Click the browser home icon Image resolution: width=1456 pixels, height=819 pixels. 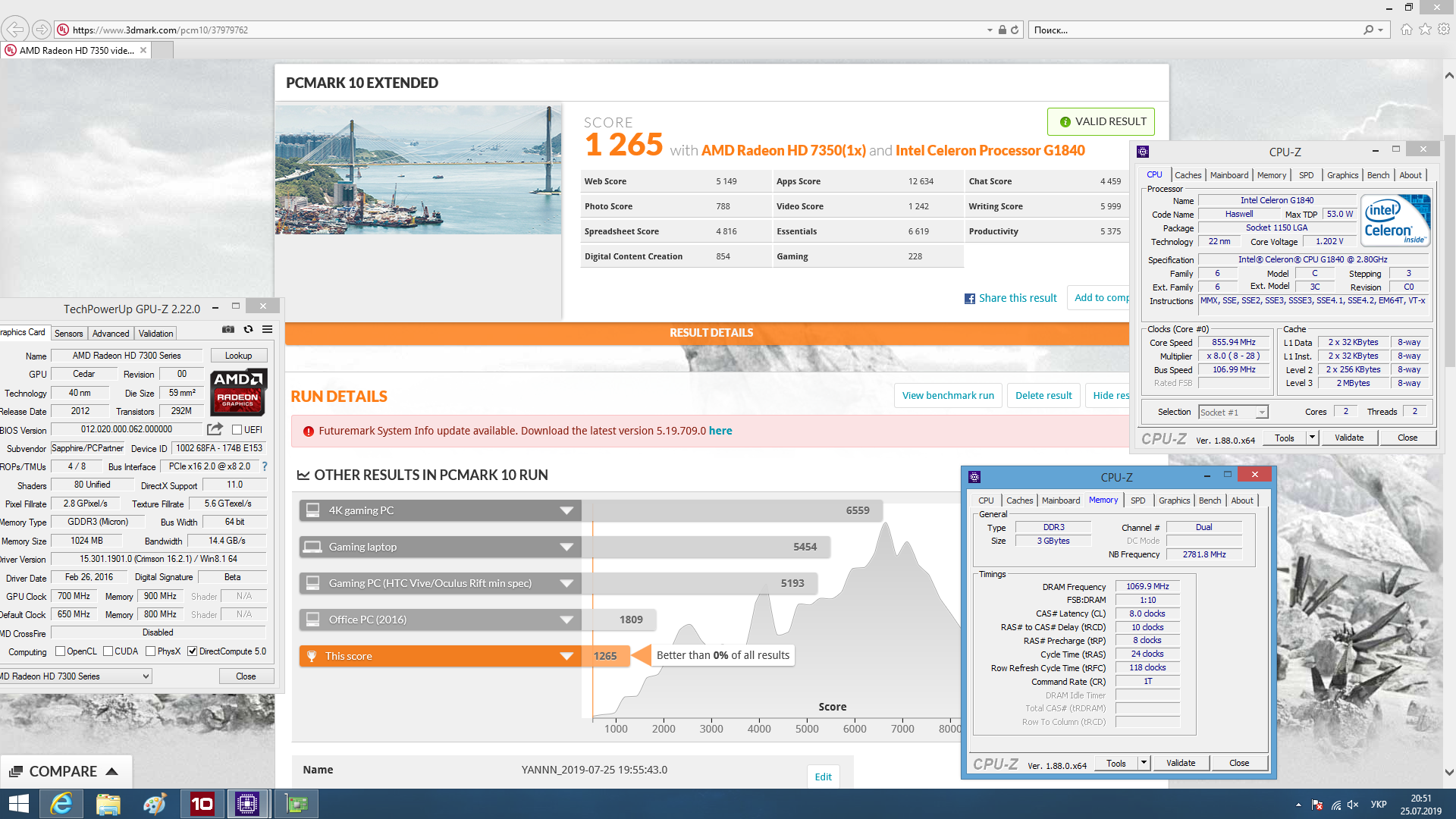click(x=1407, y=30)
